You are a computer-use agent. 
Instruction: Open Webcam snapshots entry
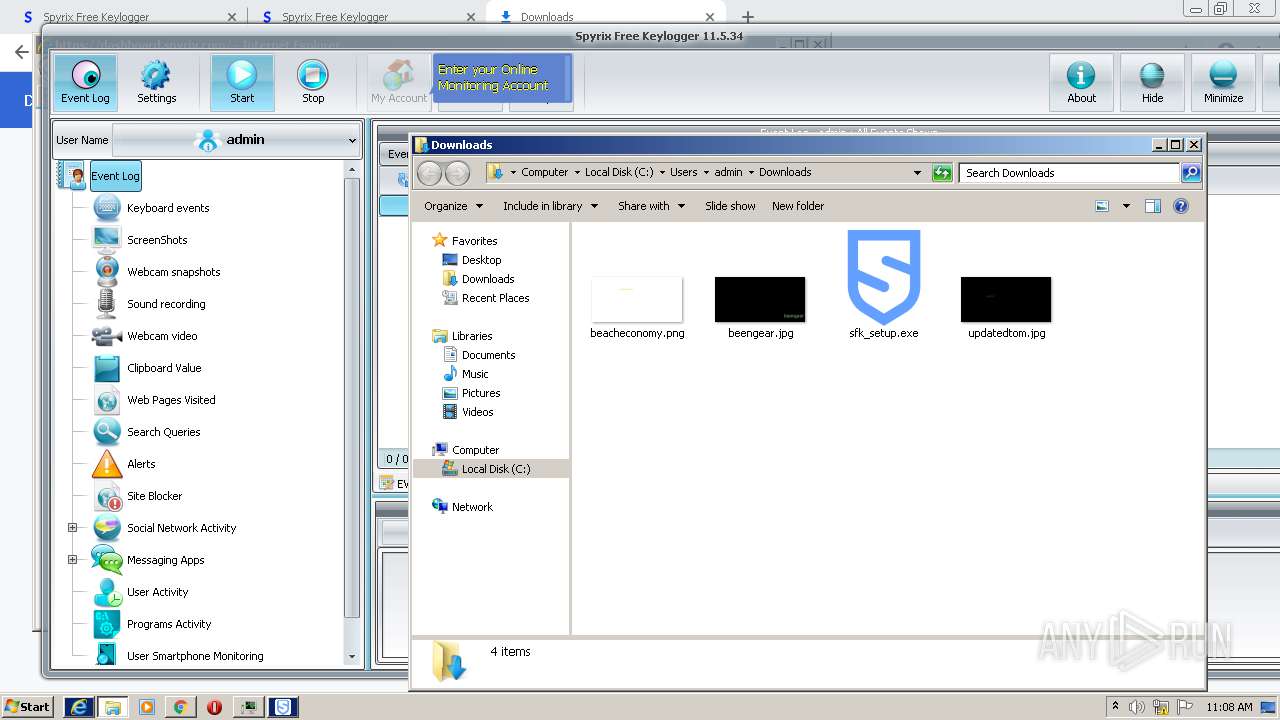[x=173, y=272]
